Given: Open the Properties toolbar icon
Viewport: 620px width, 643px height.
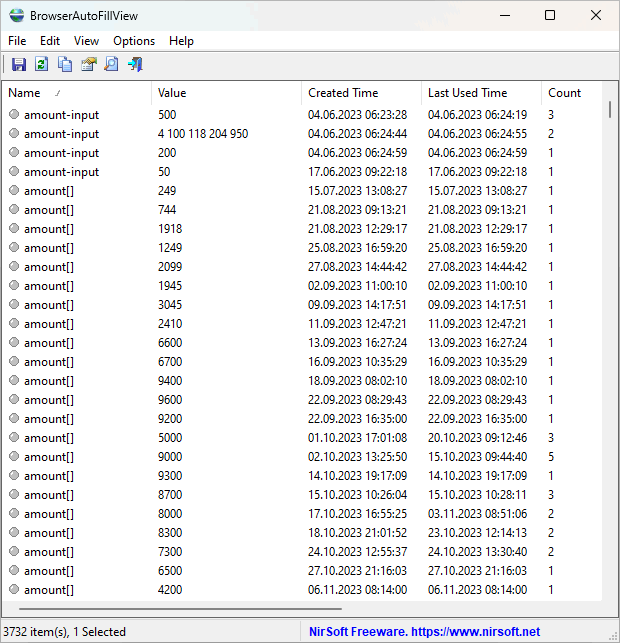Looking at the screenshot, I should click(x=89, y=65).
